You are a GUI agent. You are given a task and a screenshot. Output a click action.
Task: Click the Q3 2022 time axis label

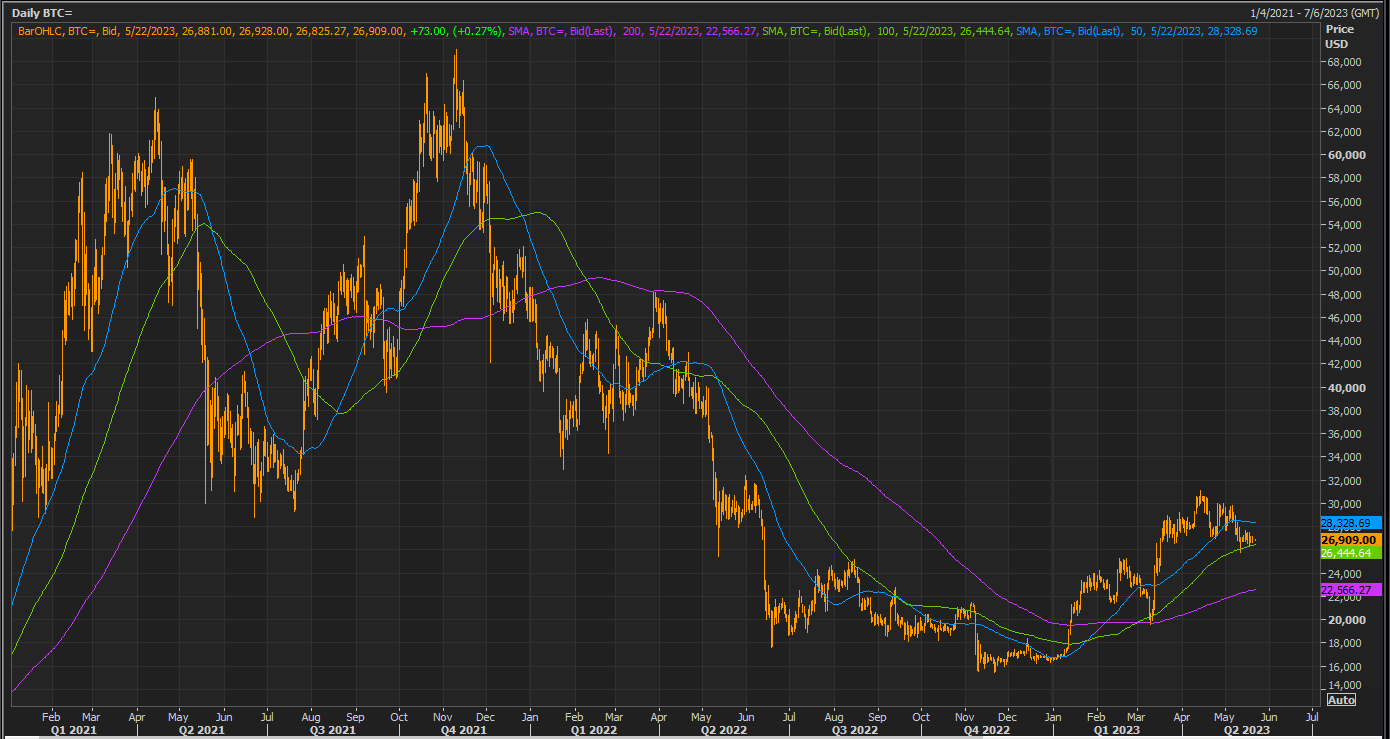tap(855, 730)
